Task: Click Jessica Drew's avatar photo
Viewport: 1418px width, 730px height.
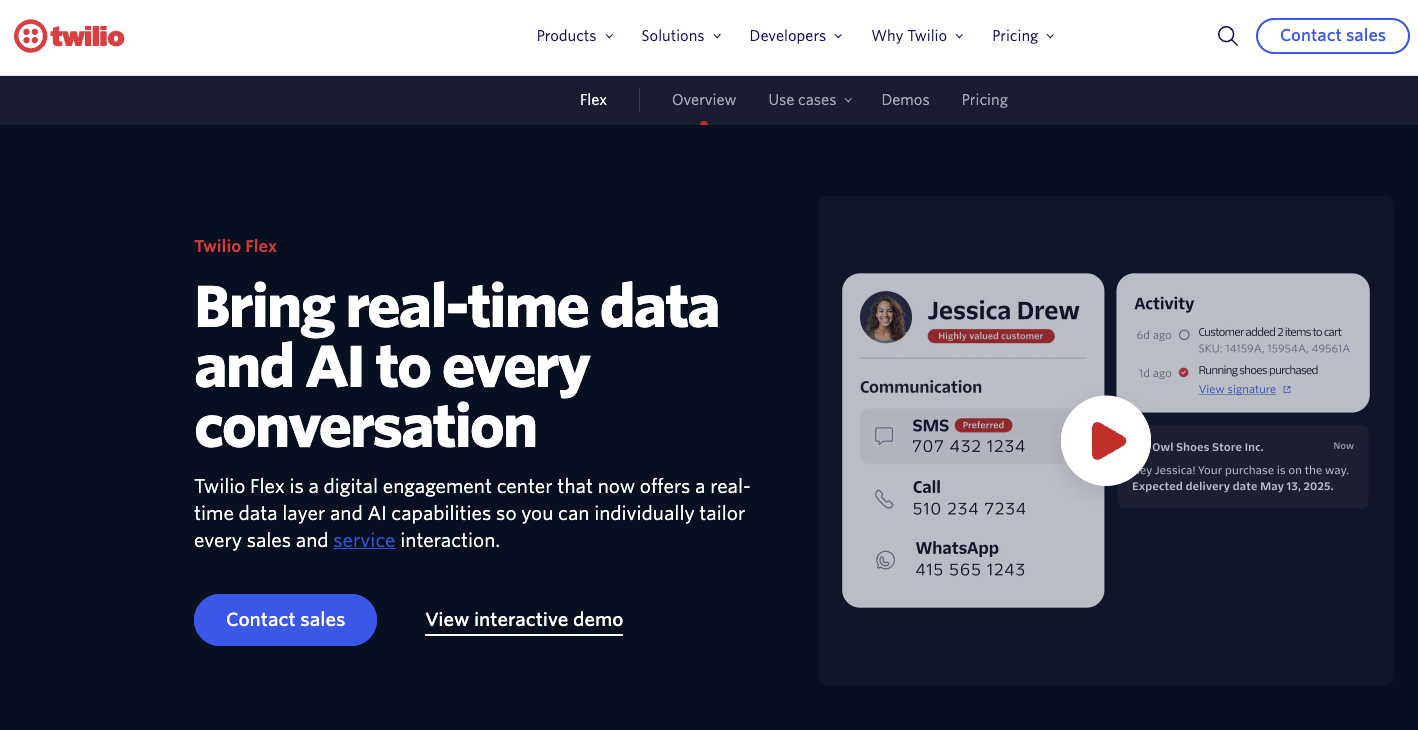Action: coord(886,317)
